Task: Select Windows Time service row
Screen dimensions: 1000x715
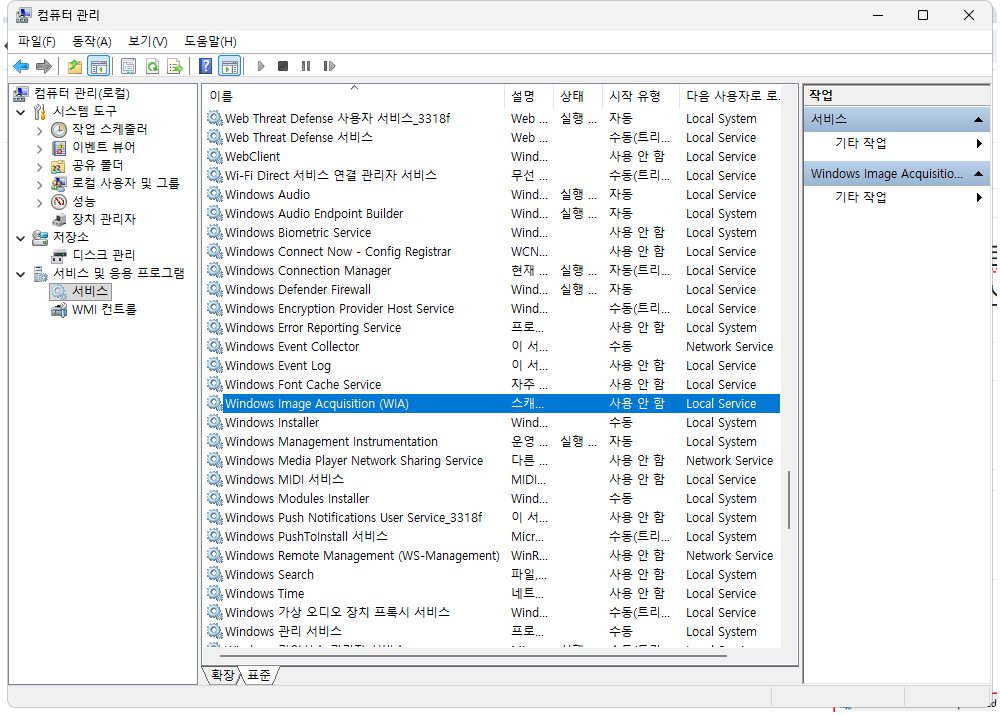Action: pyautogui.click(x=492, y=594)
